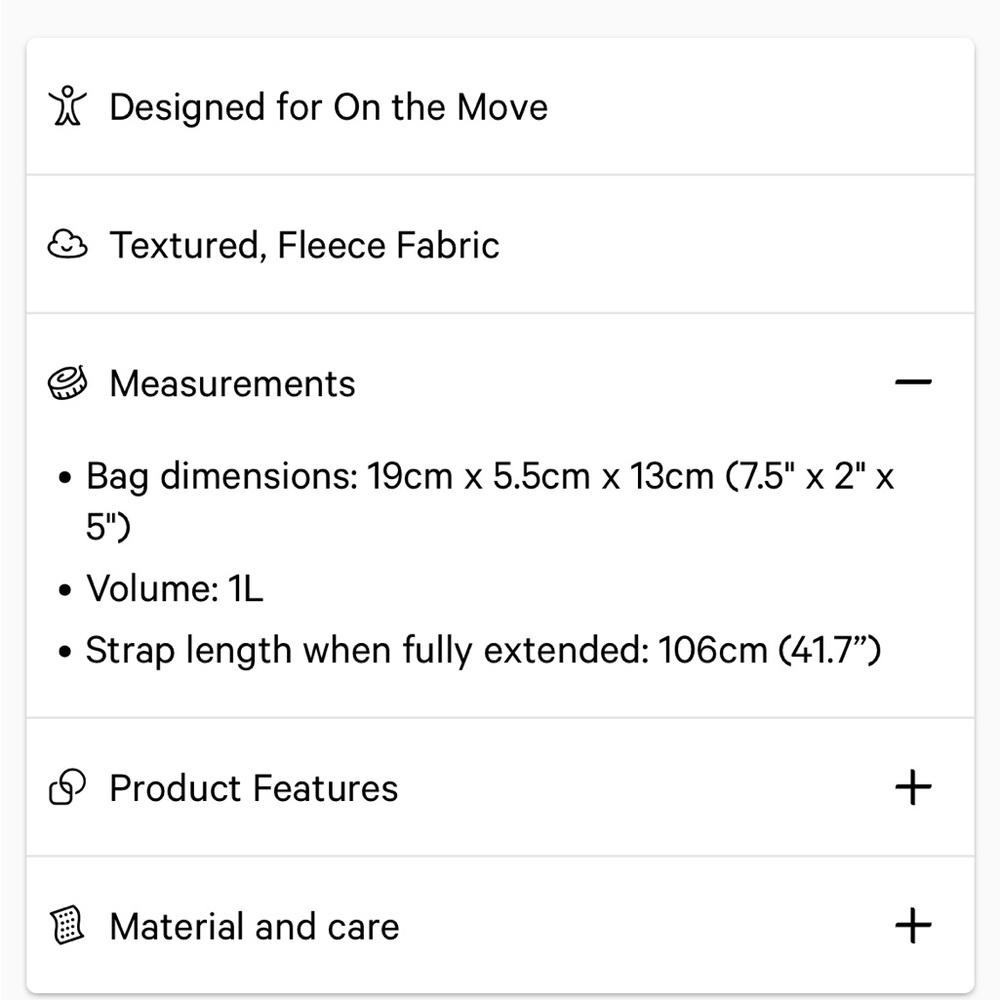Click the person icon beside Designed for On the Move
This screenshot has width=1000, height=1000.
pyautogui.click(x=68, y=106)
